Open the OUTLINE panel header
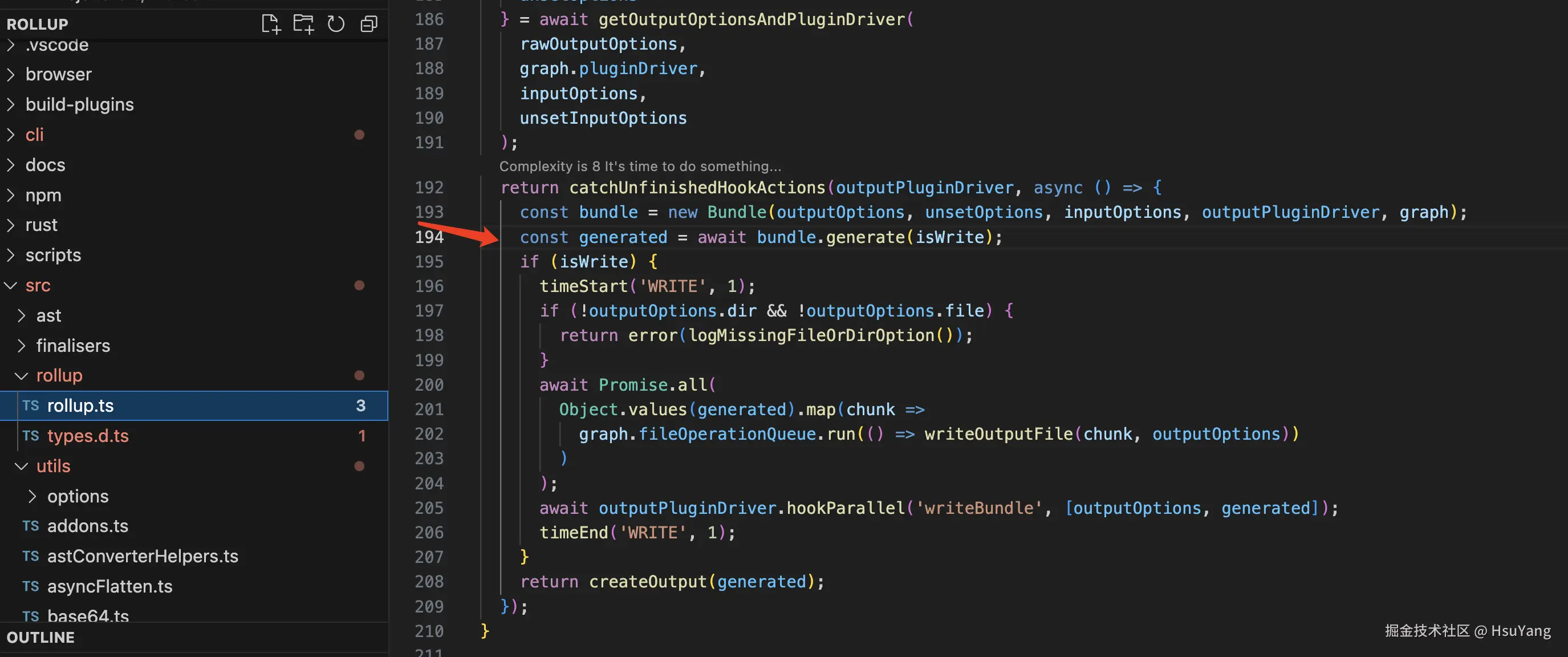 pos(40,638)
